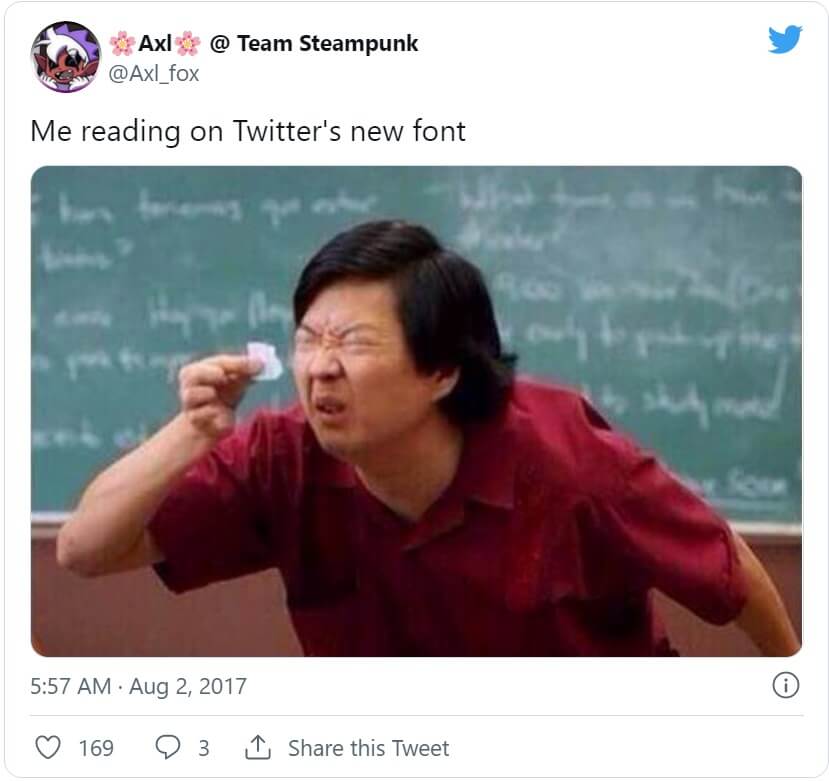The image size is (829, 781).
Task: Like the tweet with the heart icon
Action: 48,747
